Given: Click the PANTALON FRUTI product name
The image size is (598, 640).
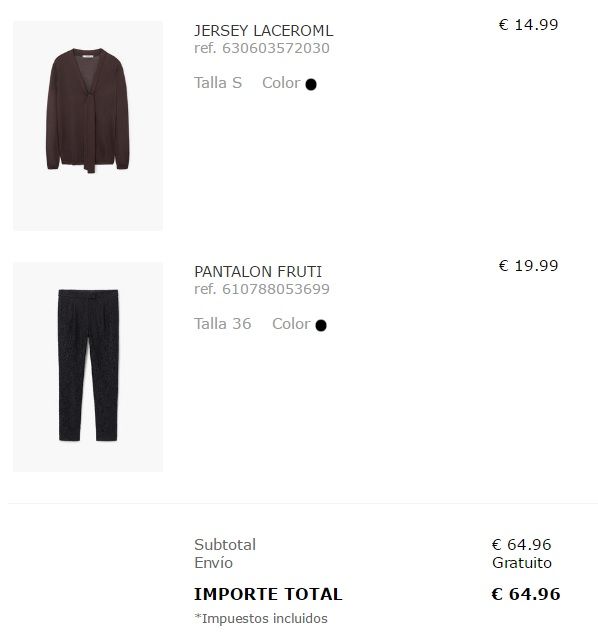Looking at the screenshot, I should 258,272.
